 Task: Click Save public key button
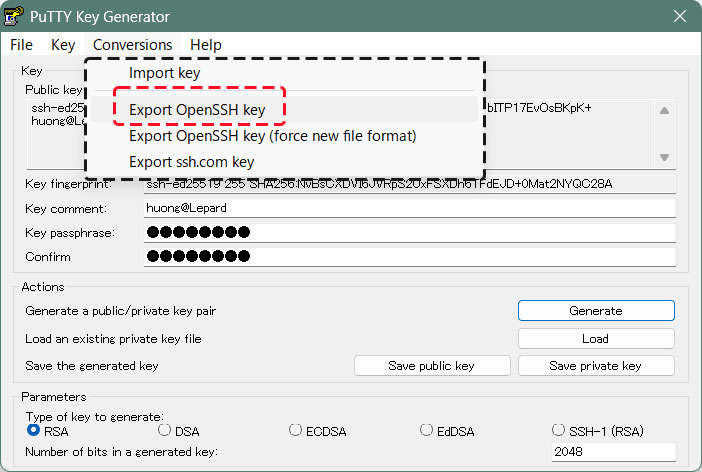pyautogui.click(x=432, y=366)
